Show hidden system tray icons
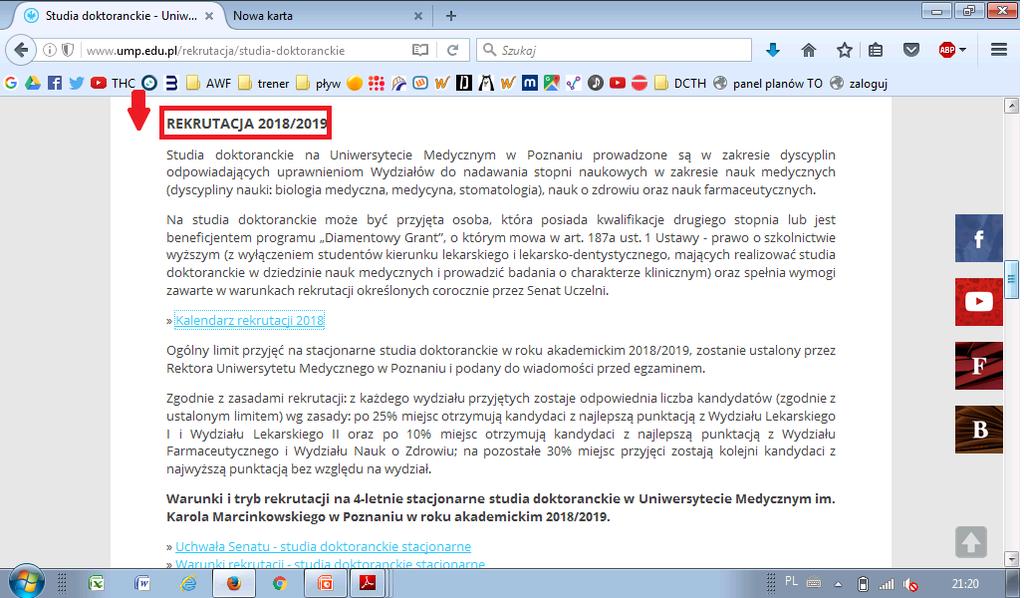This screenshot has width=1024, height=598. (x=838, y=584)
